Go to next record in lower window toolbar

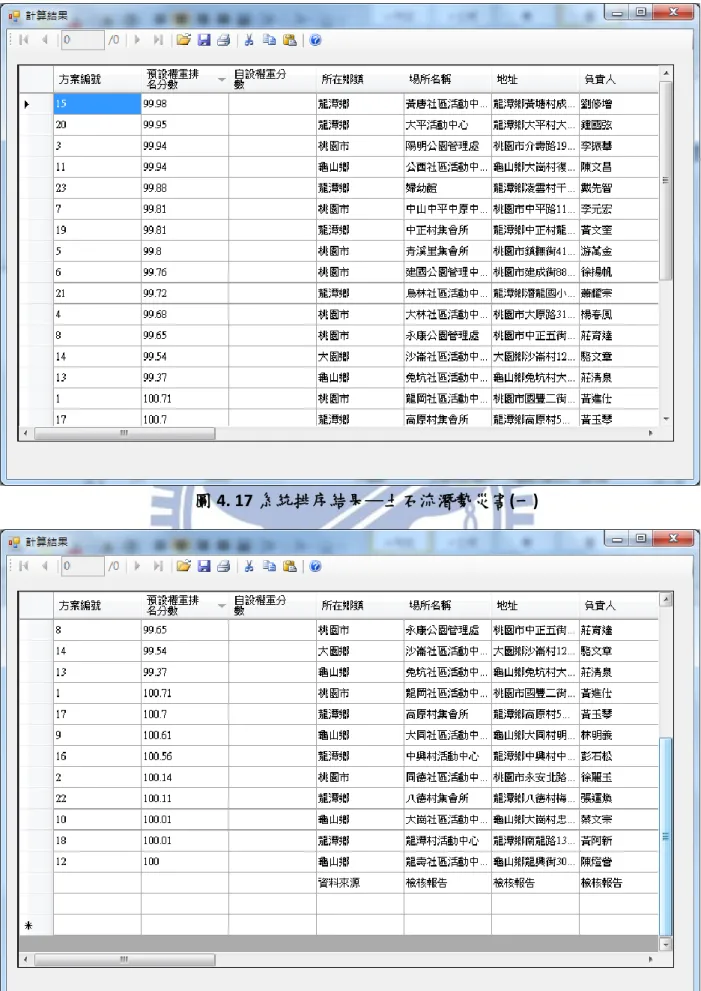coord(137,566)
